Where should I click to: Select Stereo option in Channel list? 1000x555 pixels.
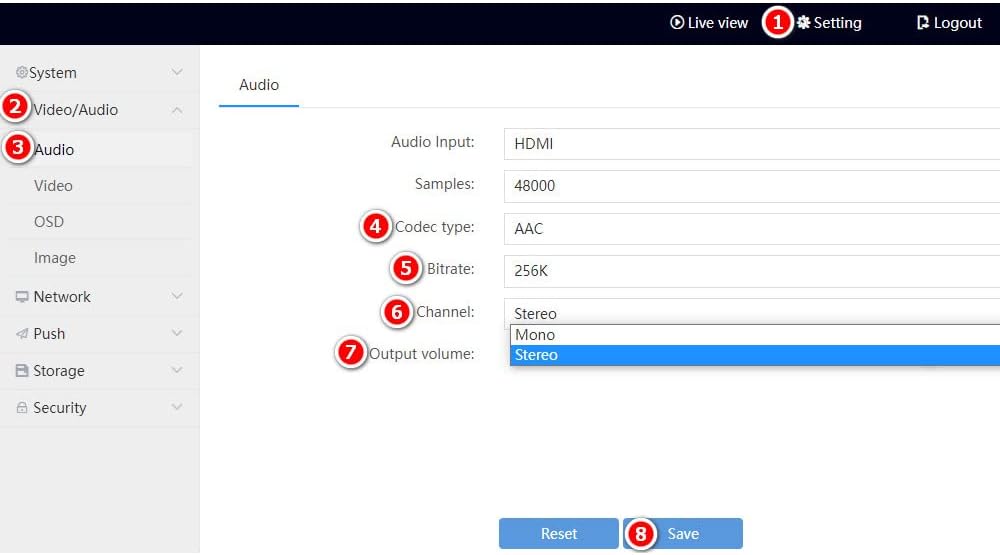(x=755, y=355)
